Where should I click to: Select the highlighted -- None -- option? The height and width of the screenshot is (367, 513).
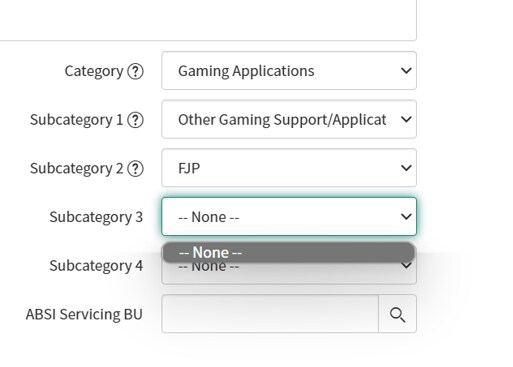coord(289,252)
